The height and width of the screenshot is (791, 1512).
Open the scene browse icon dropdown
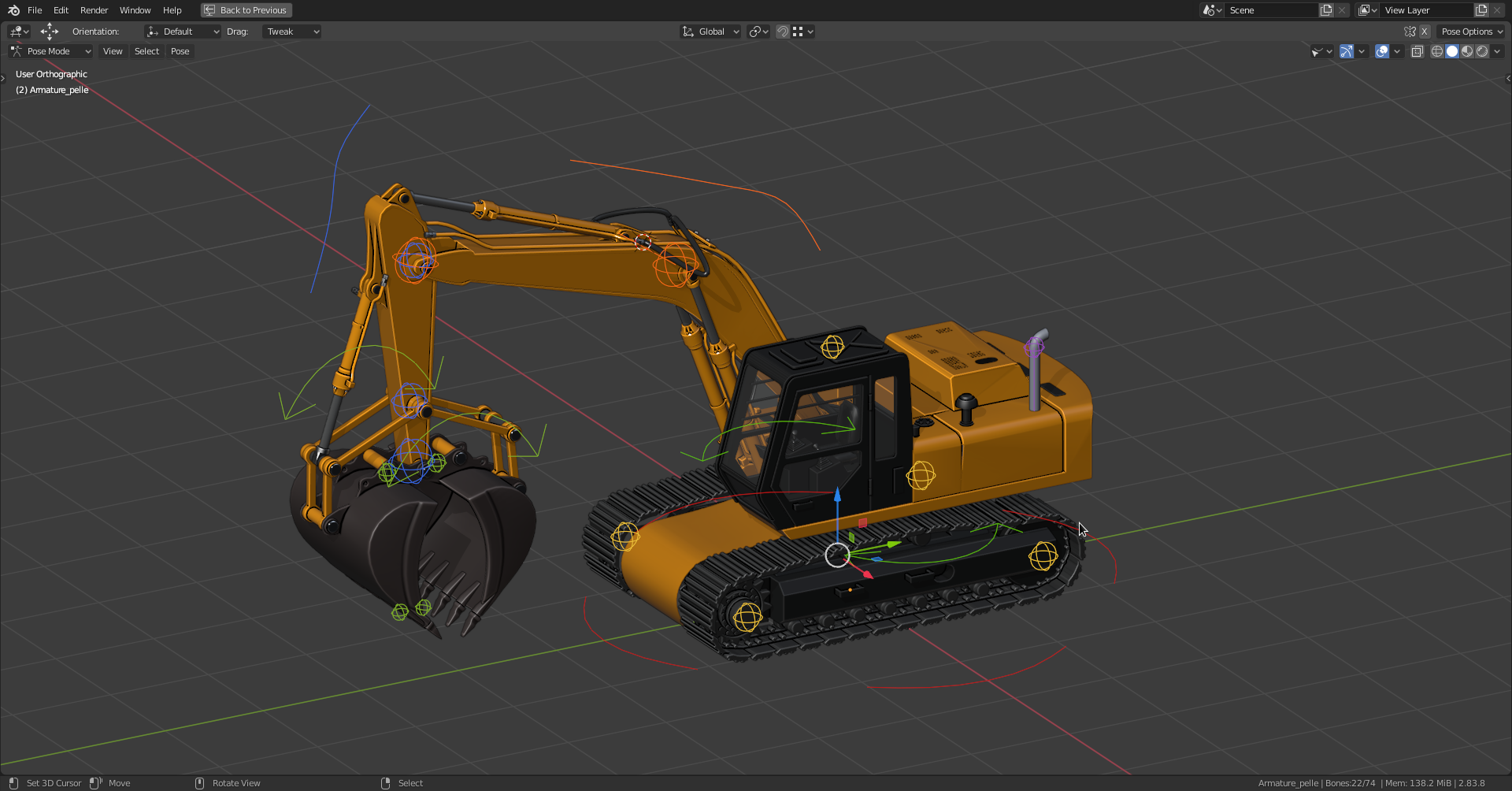click(x=1211, y=10)
